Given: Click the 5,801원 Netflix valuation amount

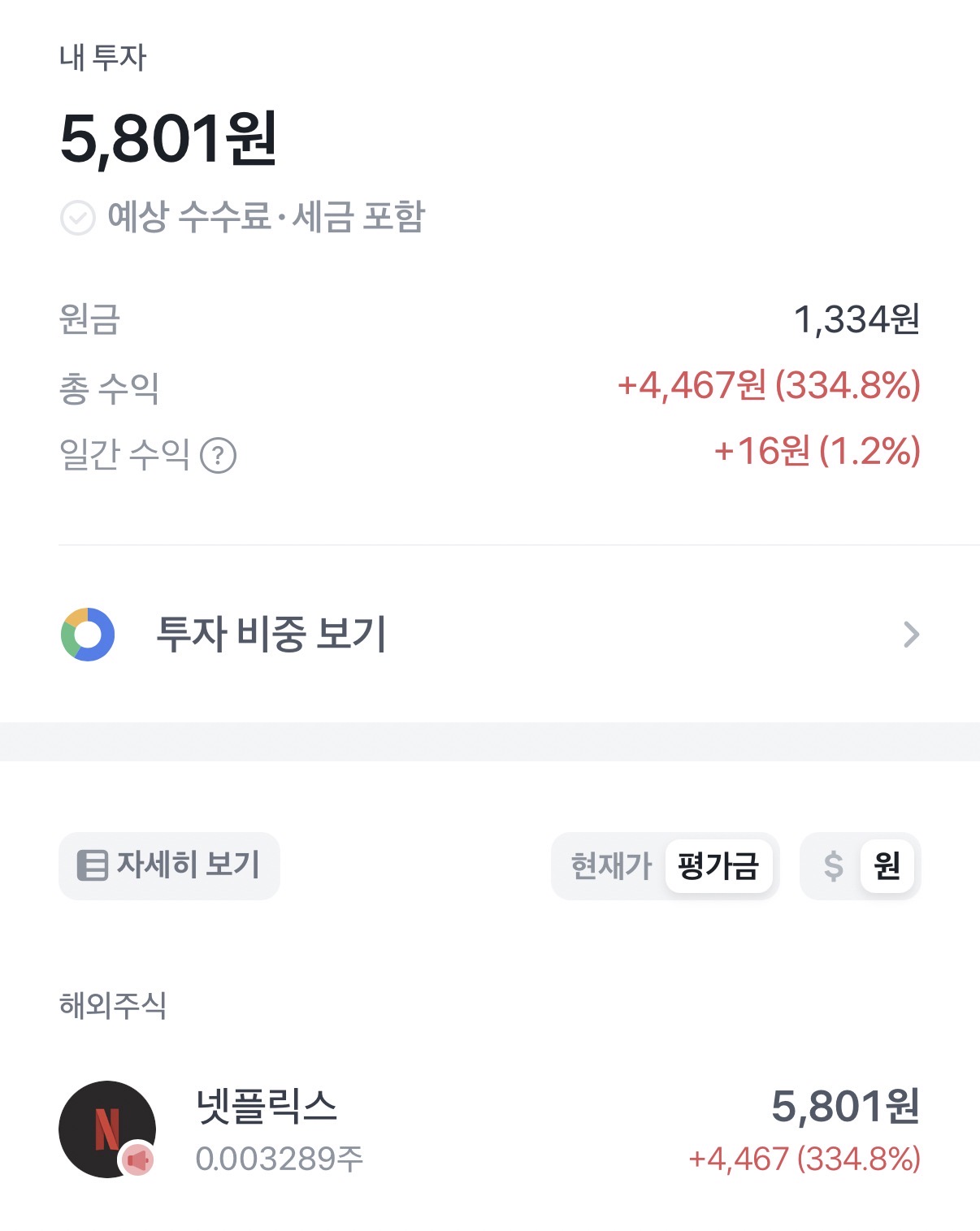Looking at the screenshot, I should [845, 1107].
